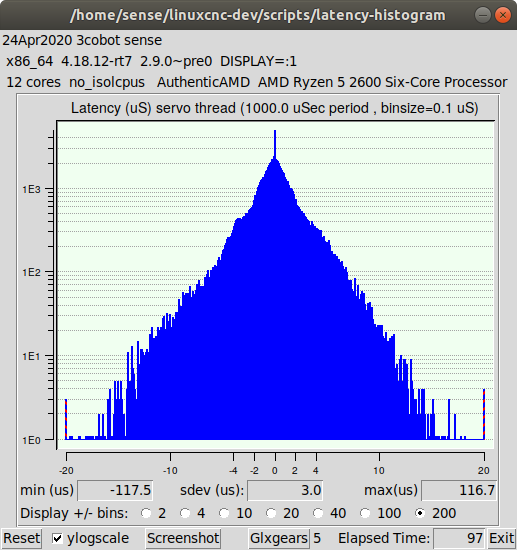Click the Reset button

click(21, 538)
